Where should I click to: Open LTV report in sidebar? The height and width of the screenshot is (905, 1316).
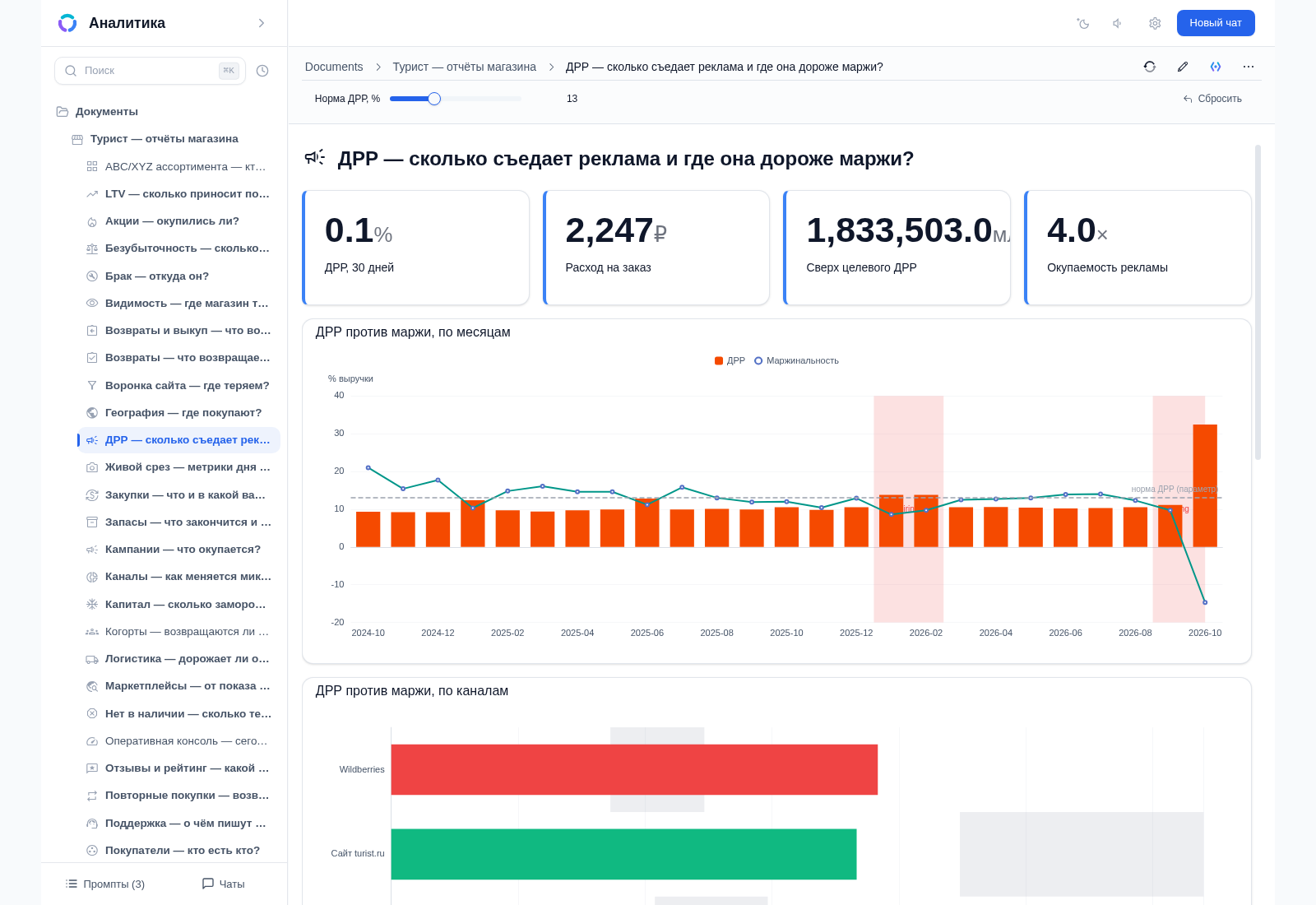pyautogui.click(x=179, y=194)
